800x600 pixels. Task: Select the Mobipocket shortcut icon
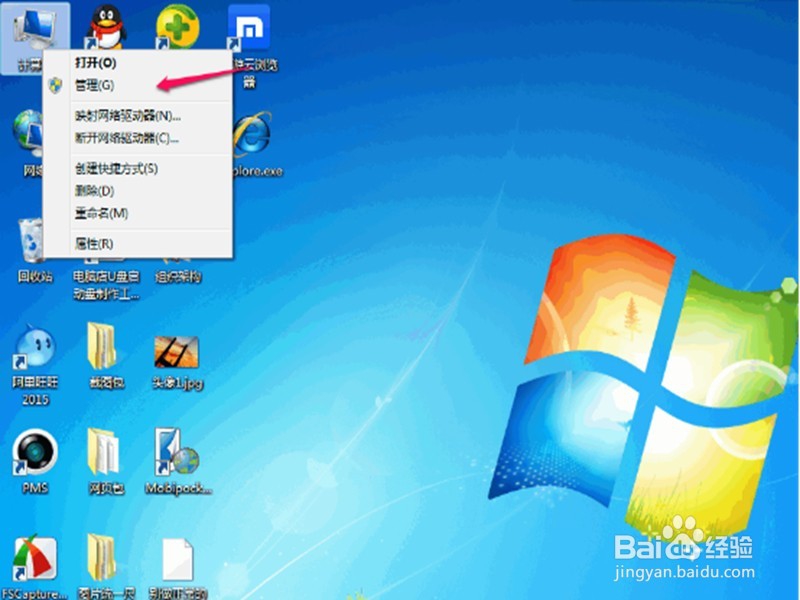[x=177, y=452]
